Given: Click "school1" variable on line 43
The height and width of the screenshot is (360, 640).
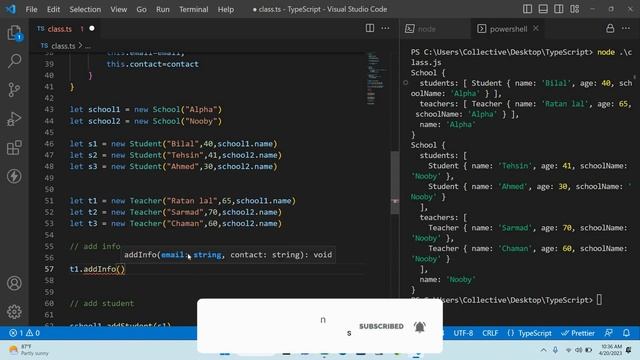Looking at the screenshot, I should 104,109.
